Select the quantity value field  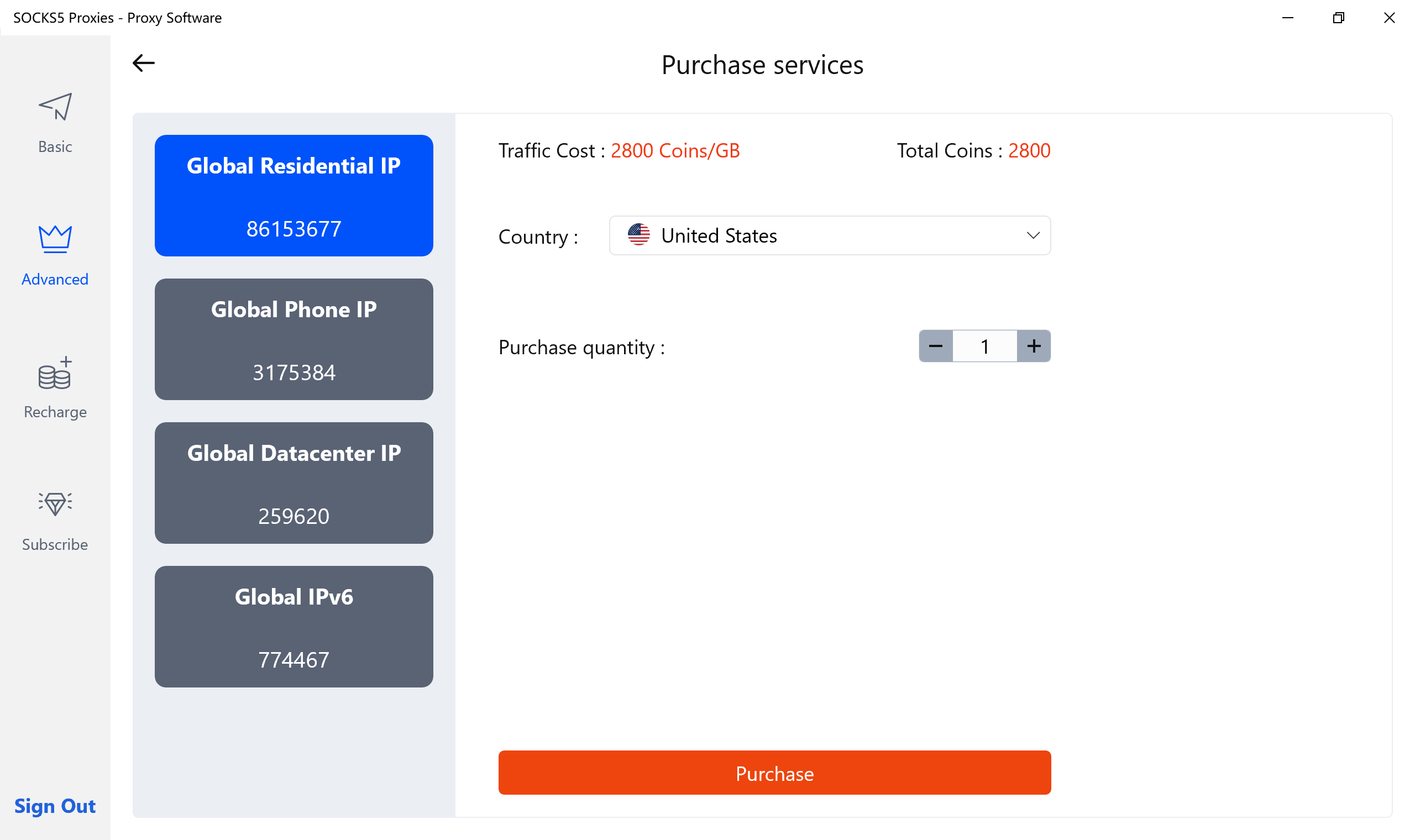pos(984,346)
